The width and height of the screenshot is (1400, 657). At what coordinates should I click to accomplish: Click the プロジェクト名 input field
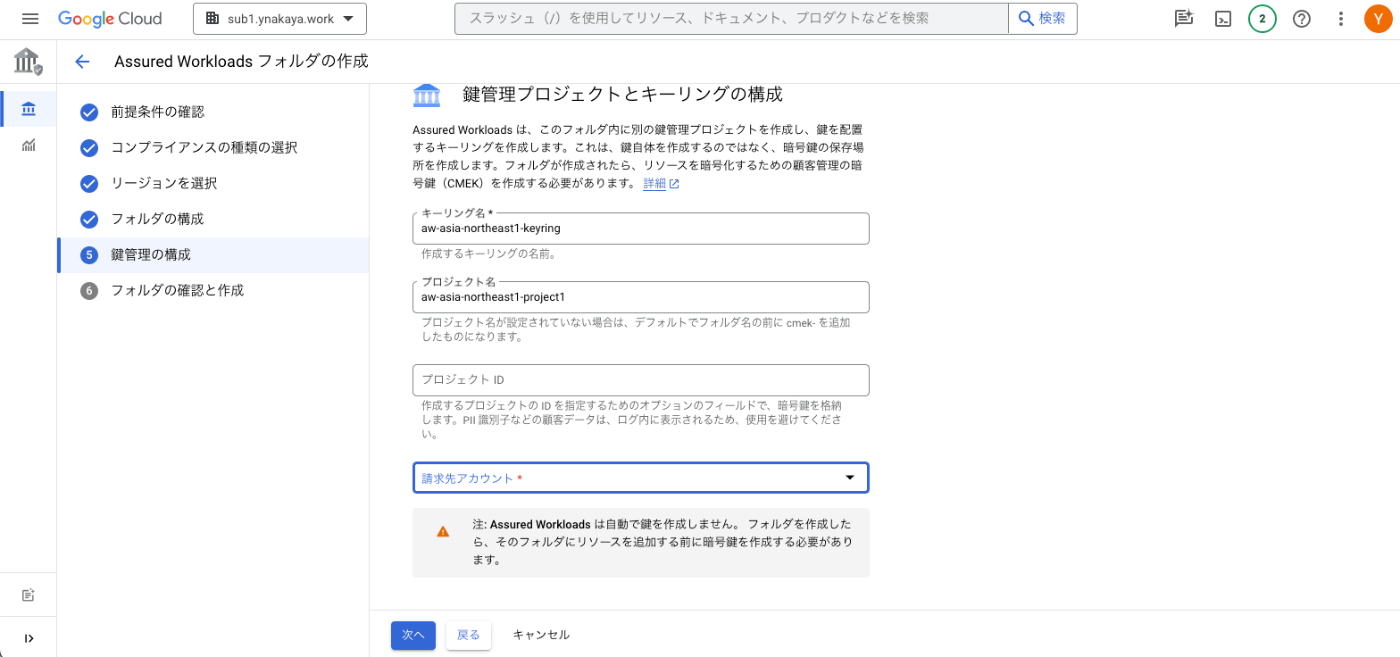641,297
